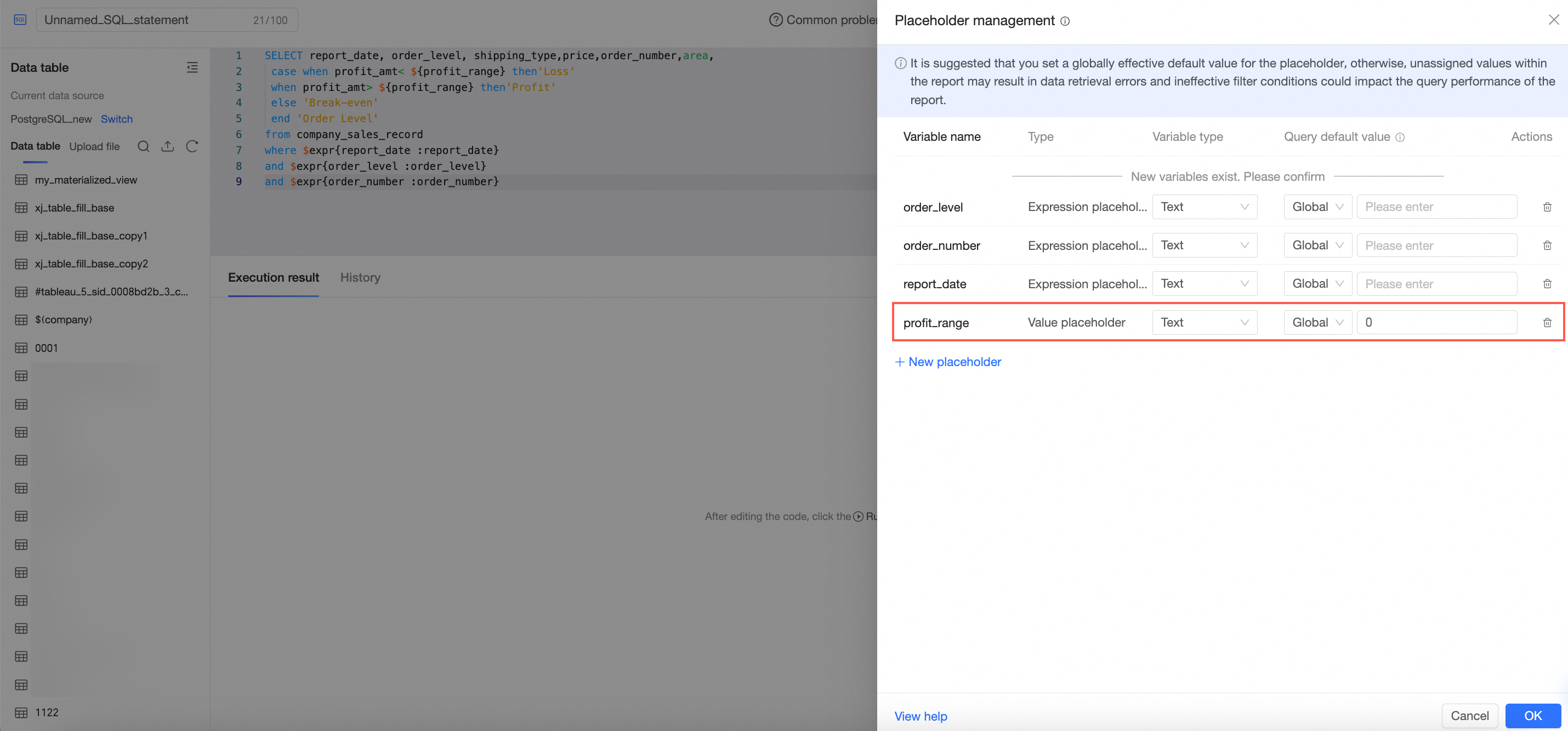Add a New placeholder

948,362
